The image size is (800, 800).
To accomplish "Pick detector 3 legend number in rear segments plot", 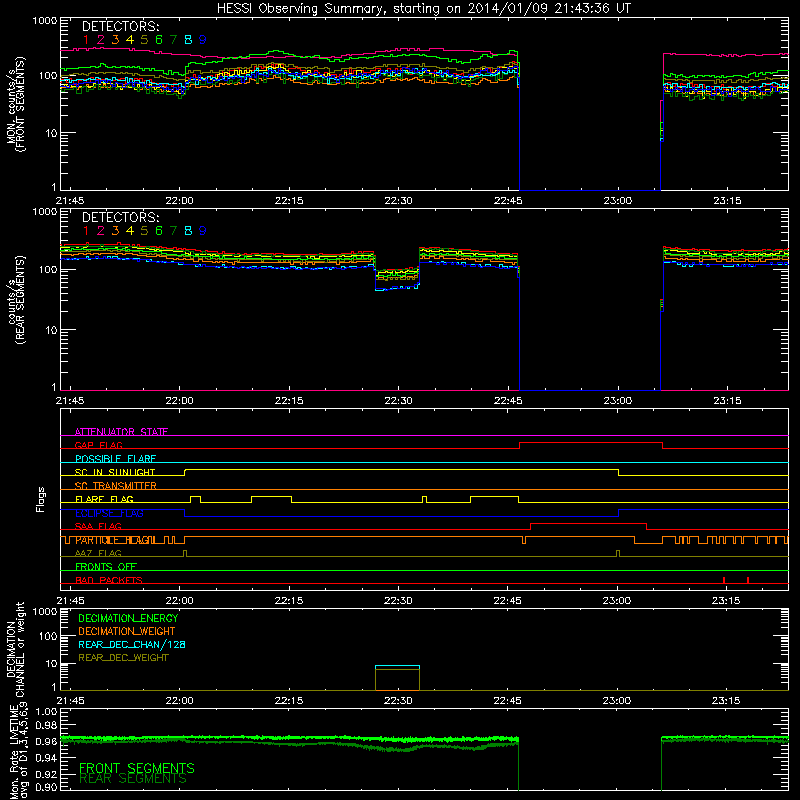I will pos(115,231).
